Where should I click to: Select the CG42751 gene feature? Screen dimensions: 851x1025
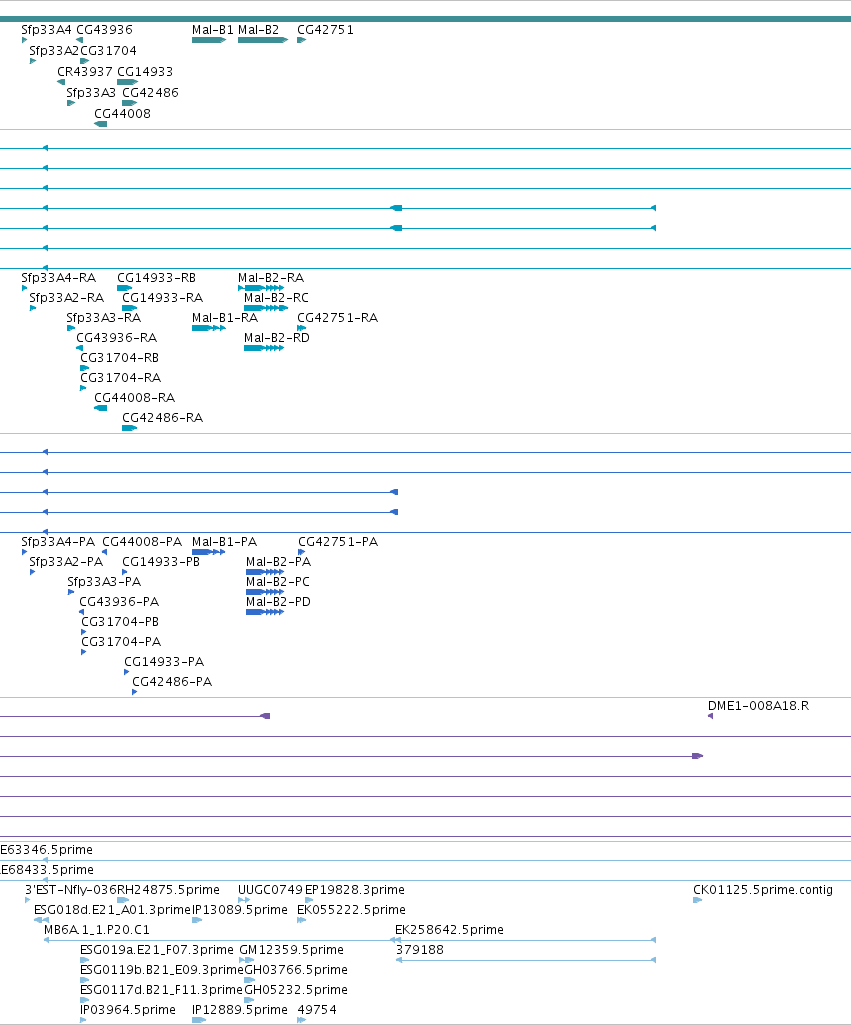(301, 40)
